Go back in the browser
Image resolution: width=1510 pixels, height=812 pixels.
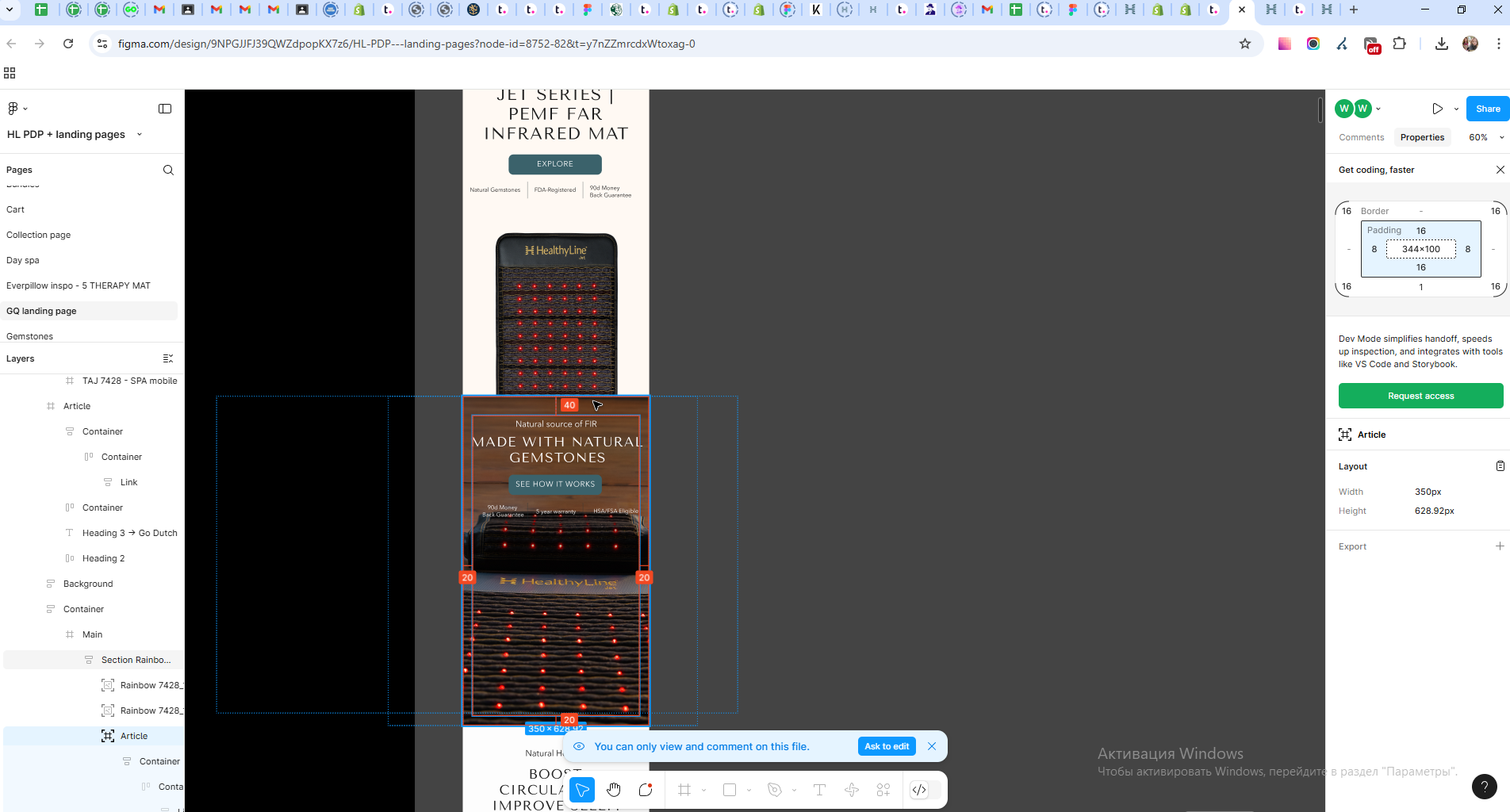click(11, 44)
